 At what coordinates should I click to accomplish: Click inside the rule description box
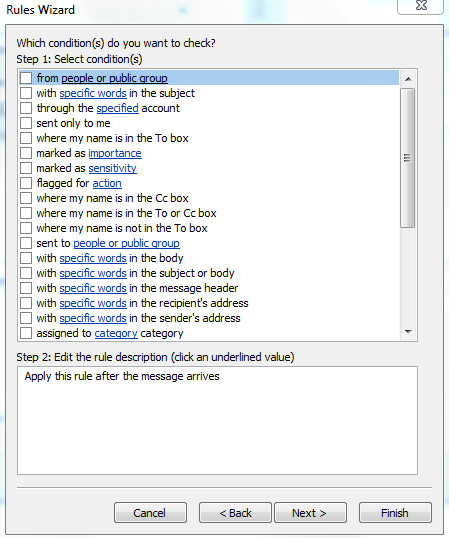(x=217, y=420)
